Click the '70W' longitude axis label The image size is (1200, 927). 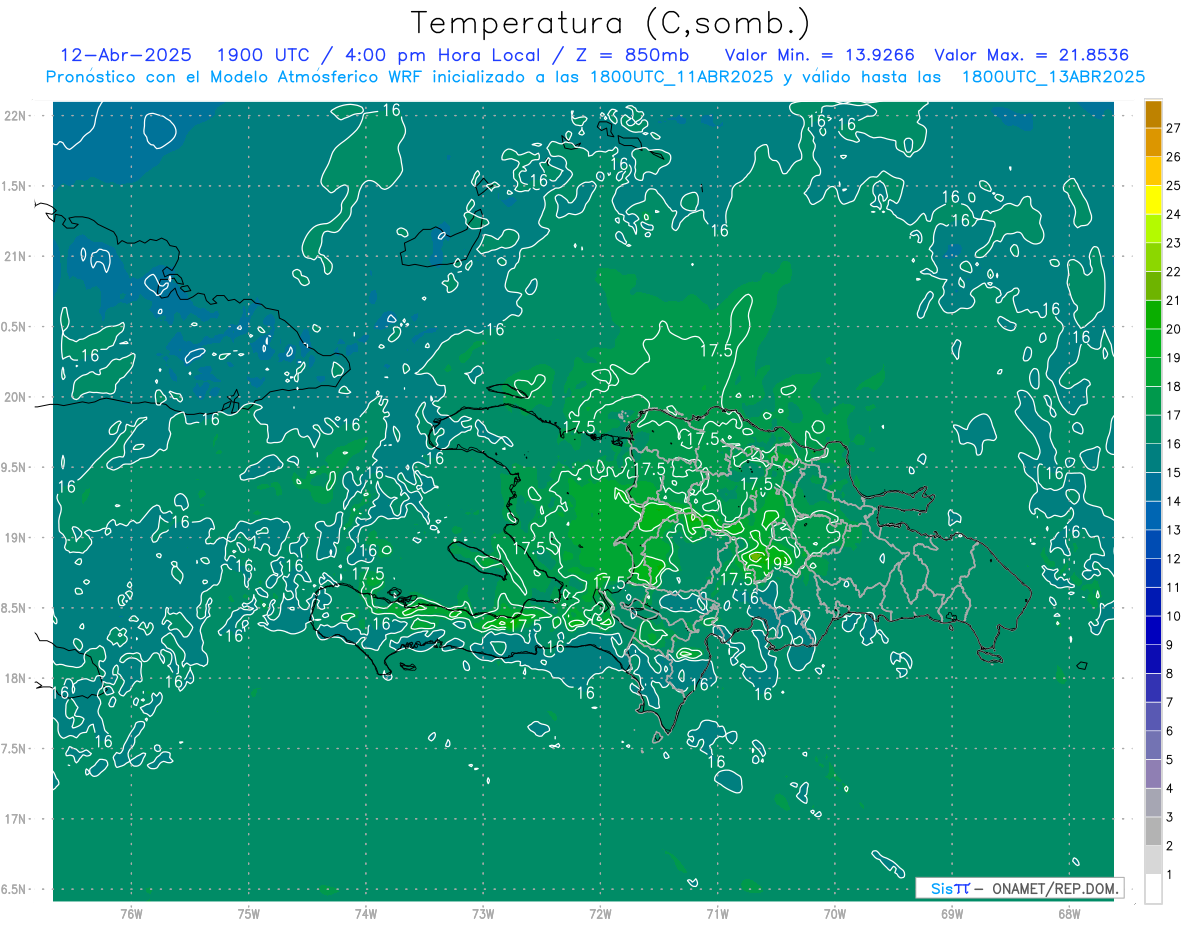point(835,913)
